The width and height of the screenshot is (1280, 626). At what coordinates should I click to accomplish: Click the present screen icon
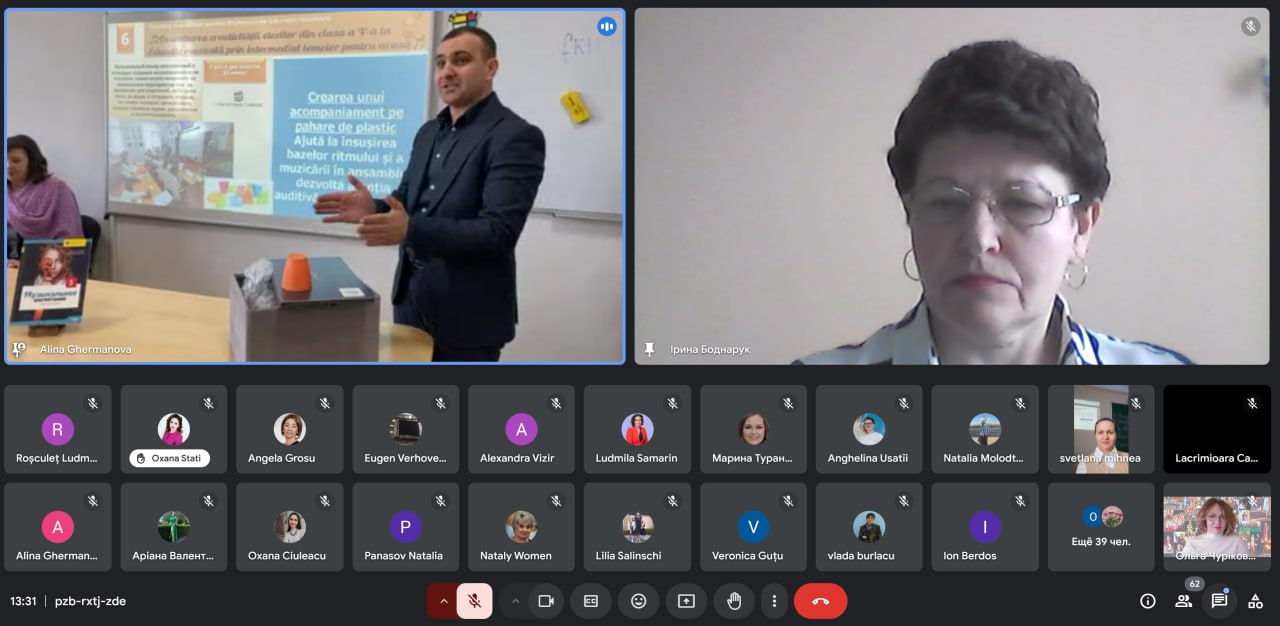[686, 601]
